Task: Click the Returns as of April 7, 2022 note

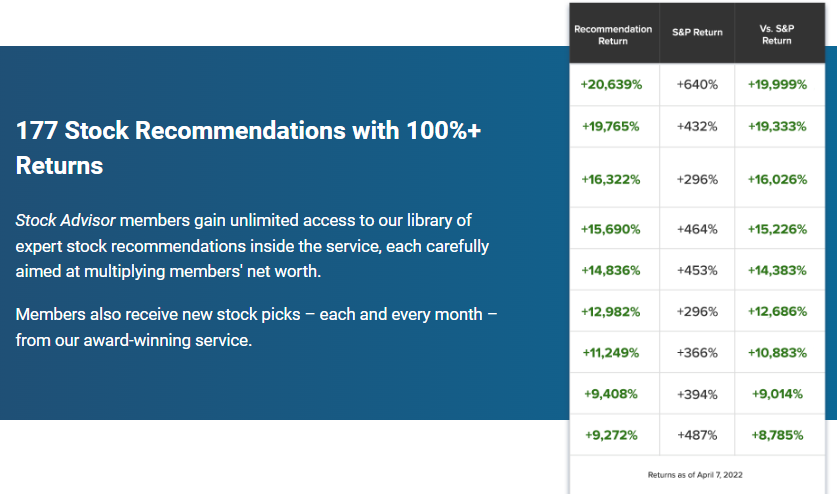Action: 695,475
